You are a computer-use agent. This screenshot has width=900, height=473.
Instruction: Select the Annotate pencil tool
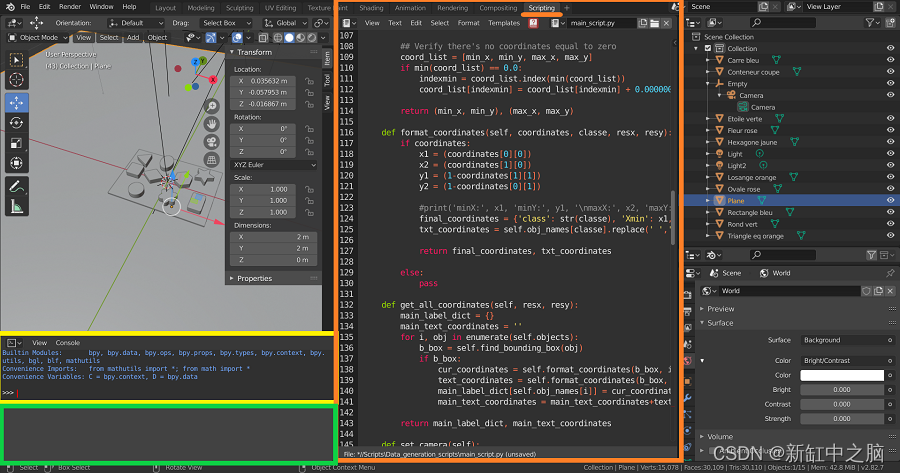pos(17,187)
